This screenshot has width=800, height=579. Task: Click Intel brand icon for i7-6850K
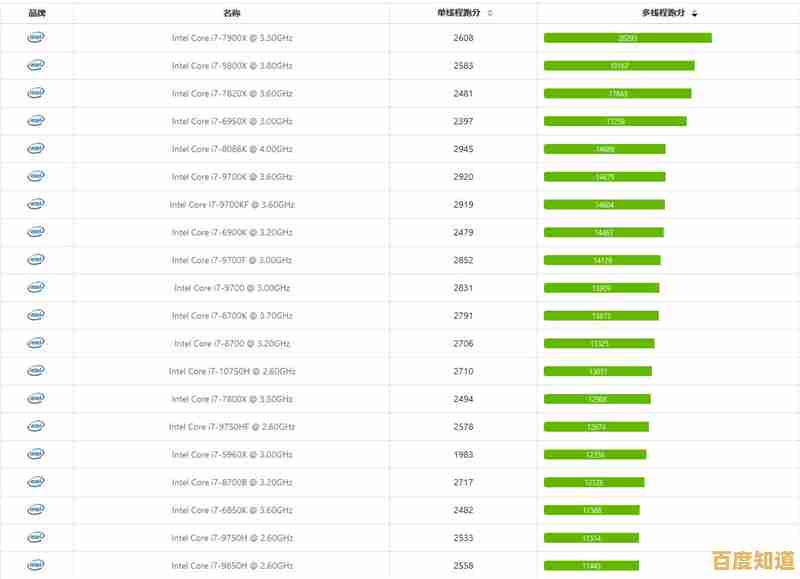(x=36, y=510)
